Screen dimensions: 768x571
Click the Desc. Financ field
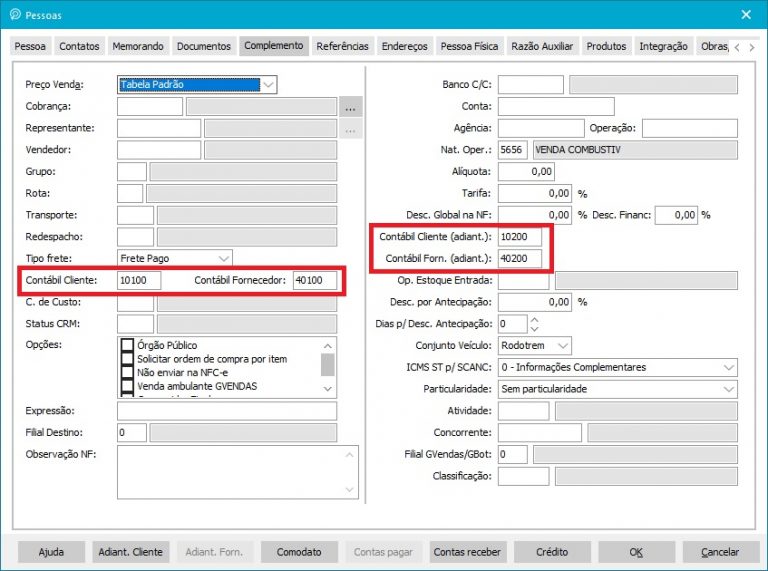pyautogui.click(x=676, y=215)
